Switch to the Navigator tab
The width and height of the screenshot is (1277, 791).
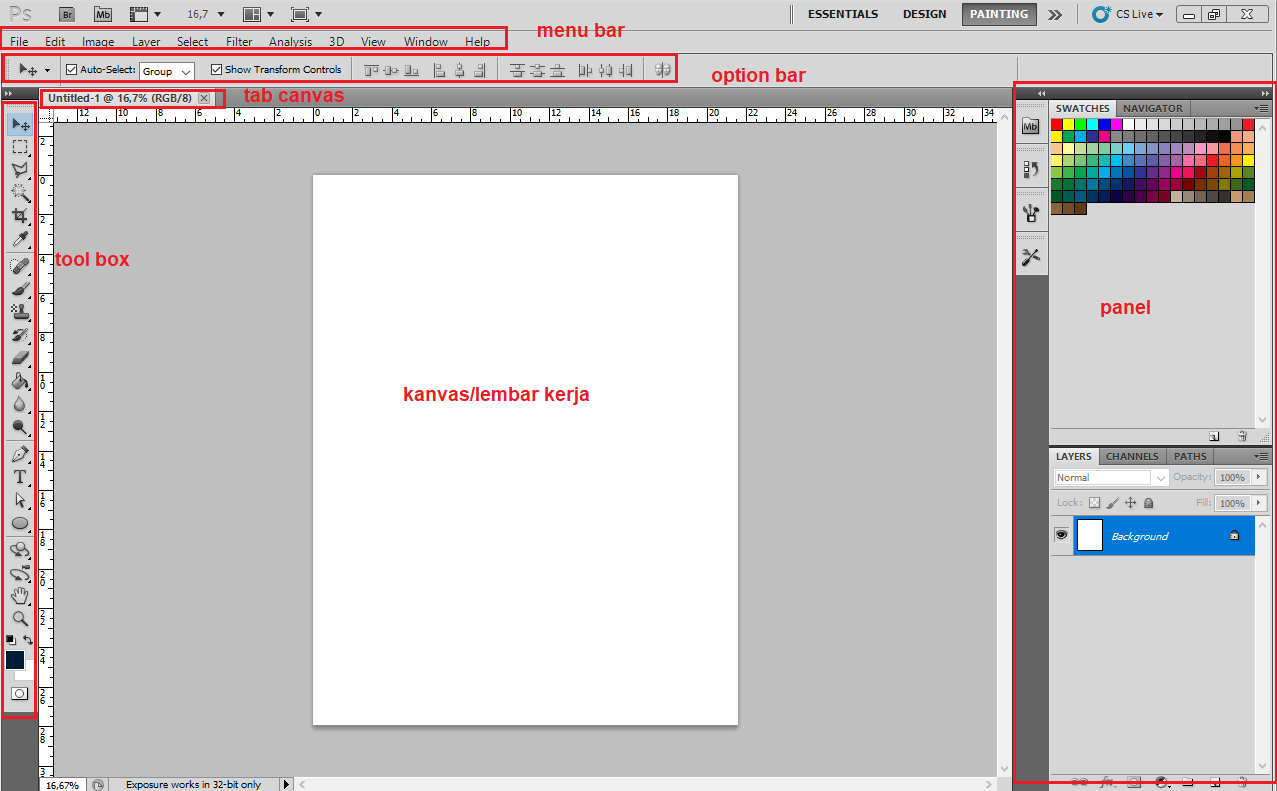click(x=1152, y=108)
